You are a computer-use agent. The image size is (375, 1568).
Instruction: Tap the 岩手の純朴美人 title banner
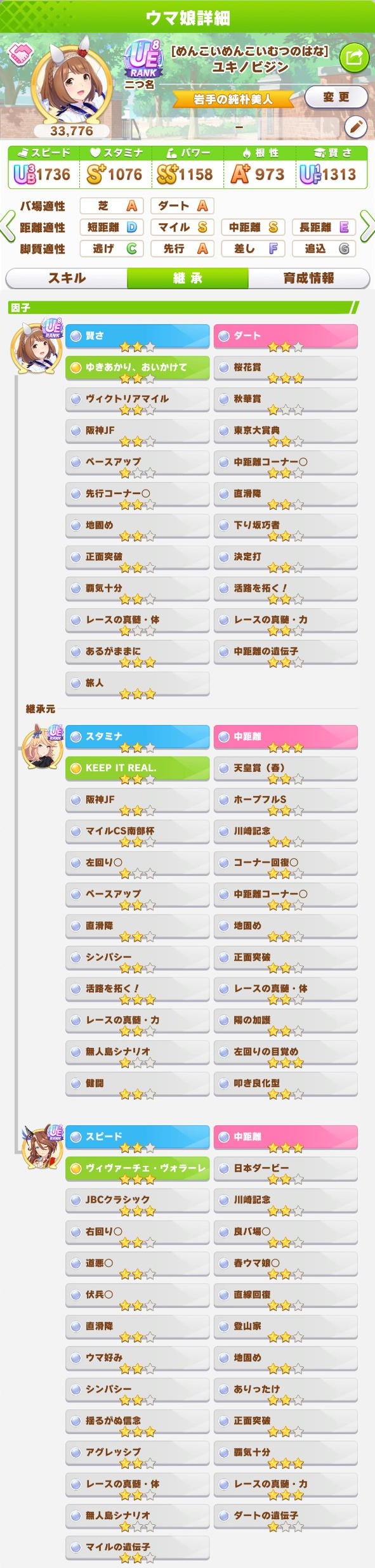coord(233,100)
